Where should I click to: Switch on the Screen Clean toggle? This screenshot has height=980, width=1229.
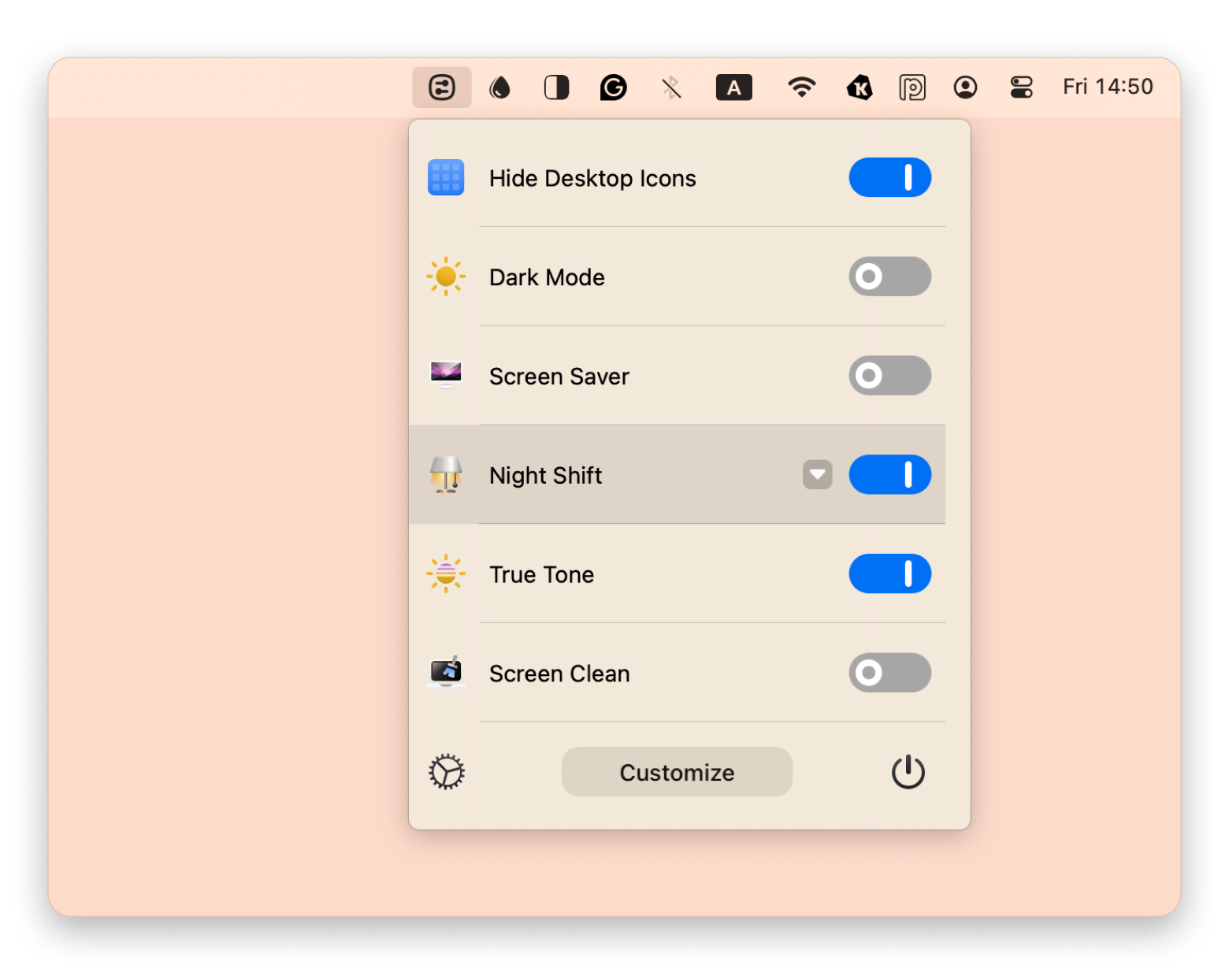tap(889, 673)
